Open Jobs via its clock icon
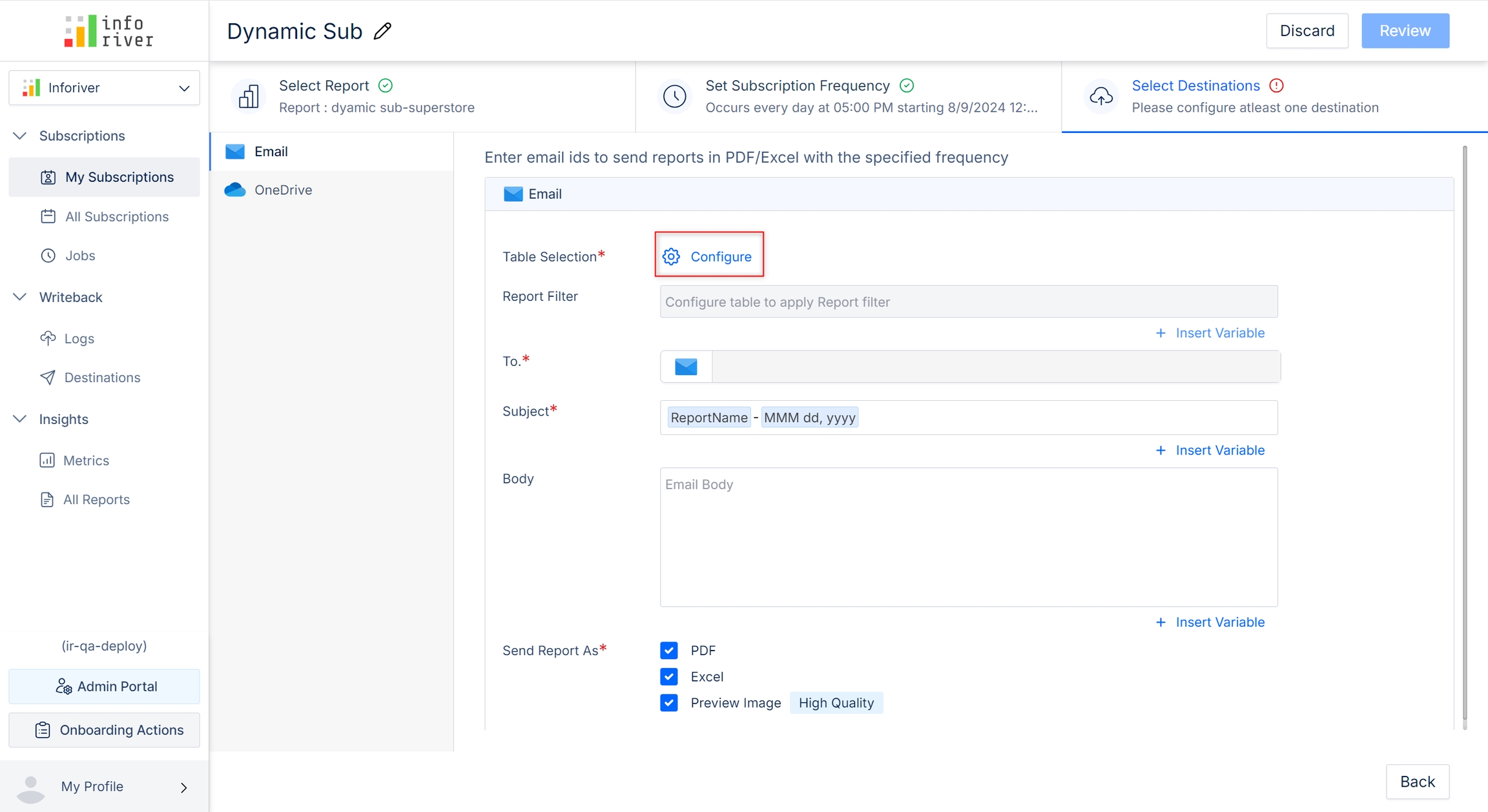 point(48,256)
